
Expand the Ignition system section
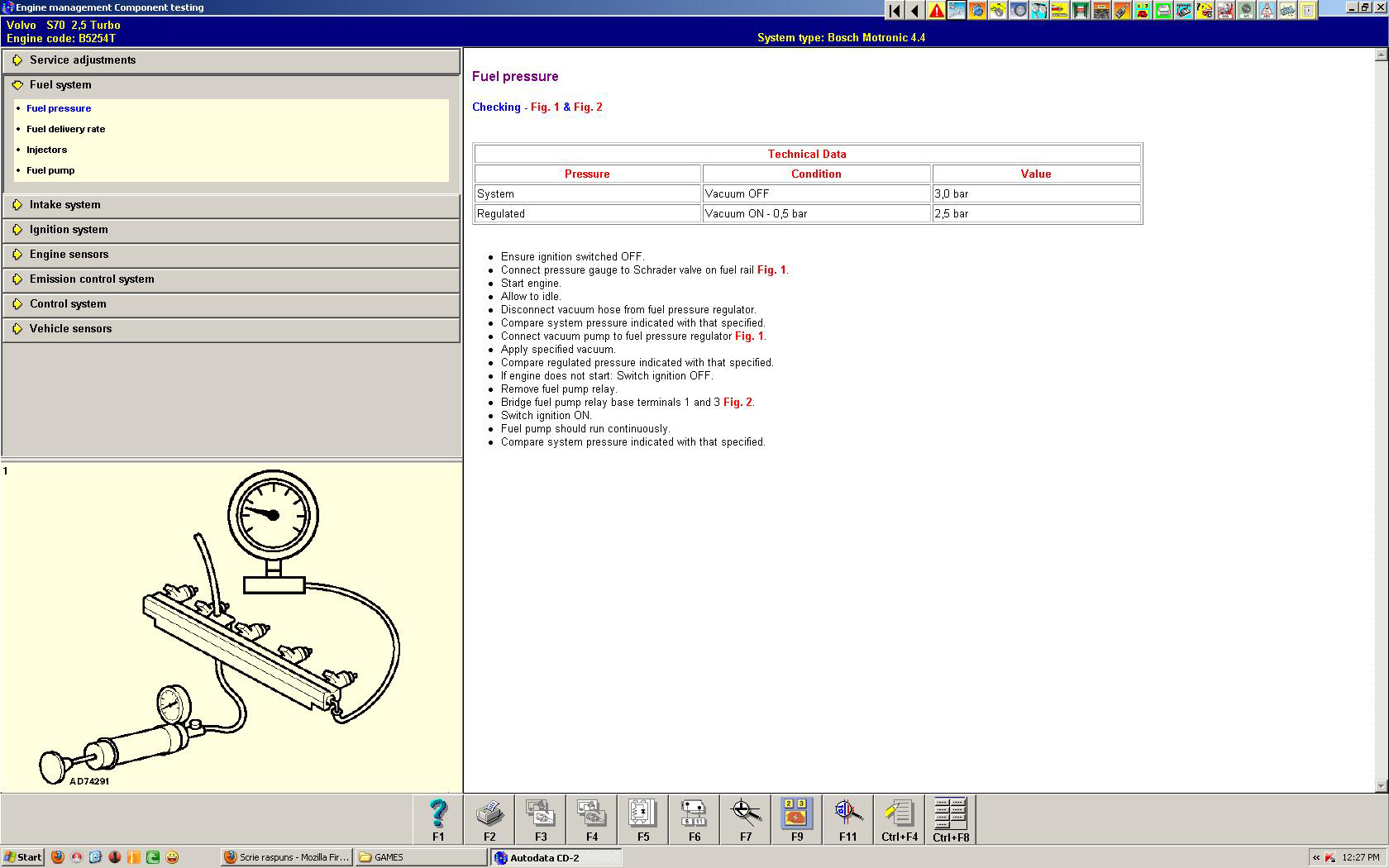69,230
